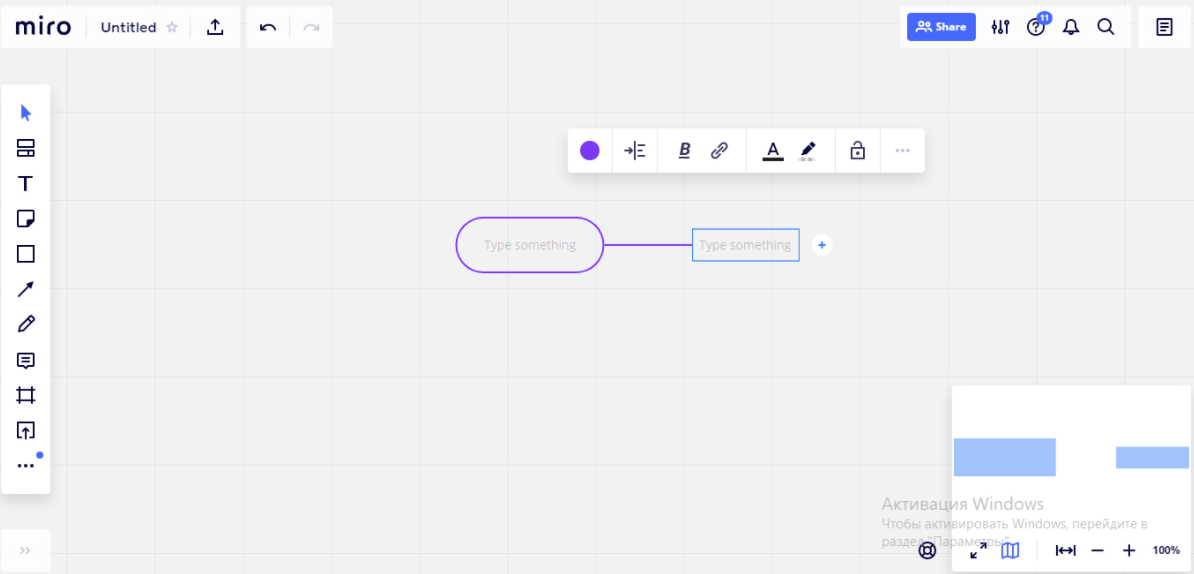Open the board notes panel

click(x=1165, y=27)
